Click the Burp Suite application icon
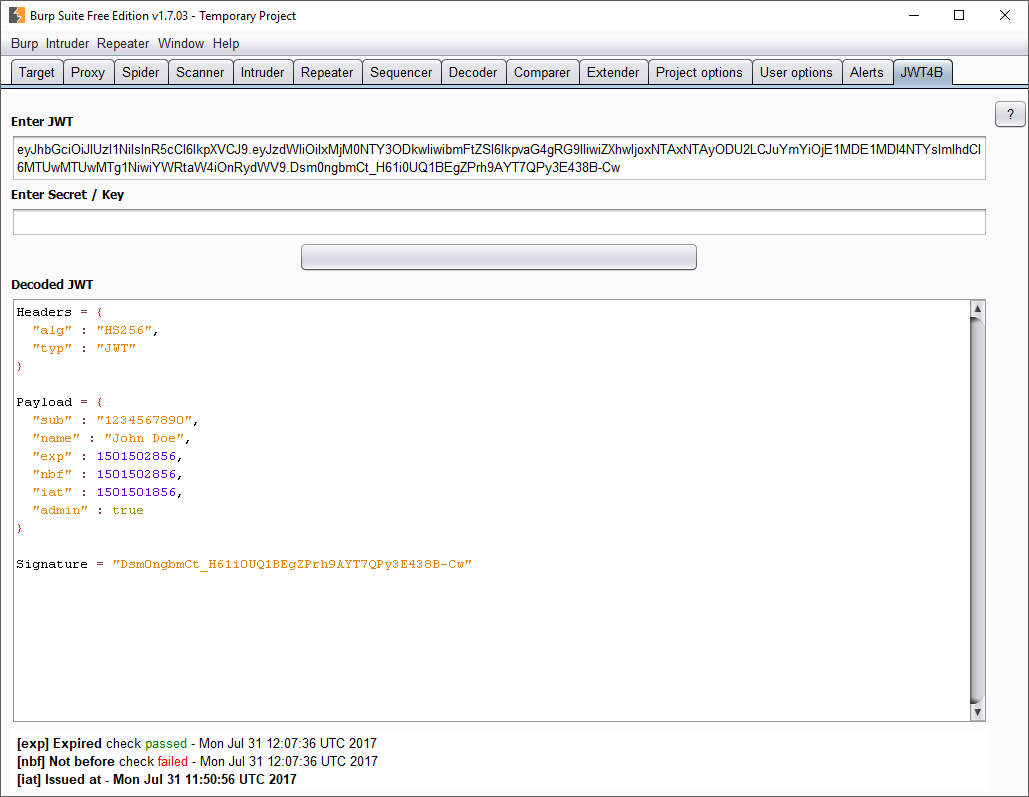The width and height of the screenshot is (1029, 797). [x=16, y=15]
